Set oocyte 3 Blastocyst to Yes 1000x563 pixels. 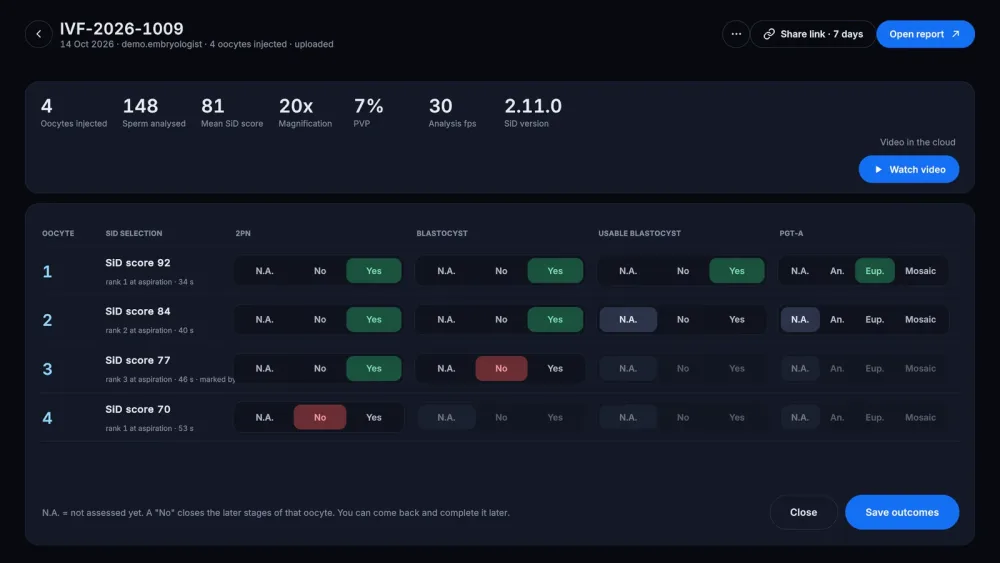pos(555,369)
